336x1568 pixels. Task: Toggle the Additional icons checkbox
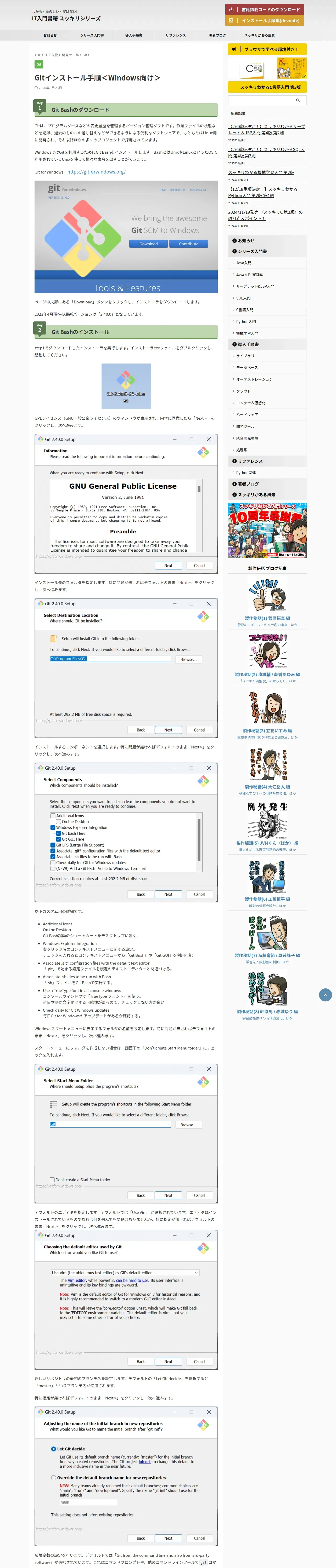[x=53, y=816]
